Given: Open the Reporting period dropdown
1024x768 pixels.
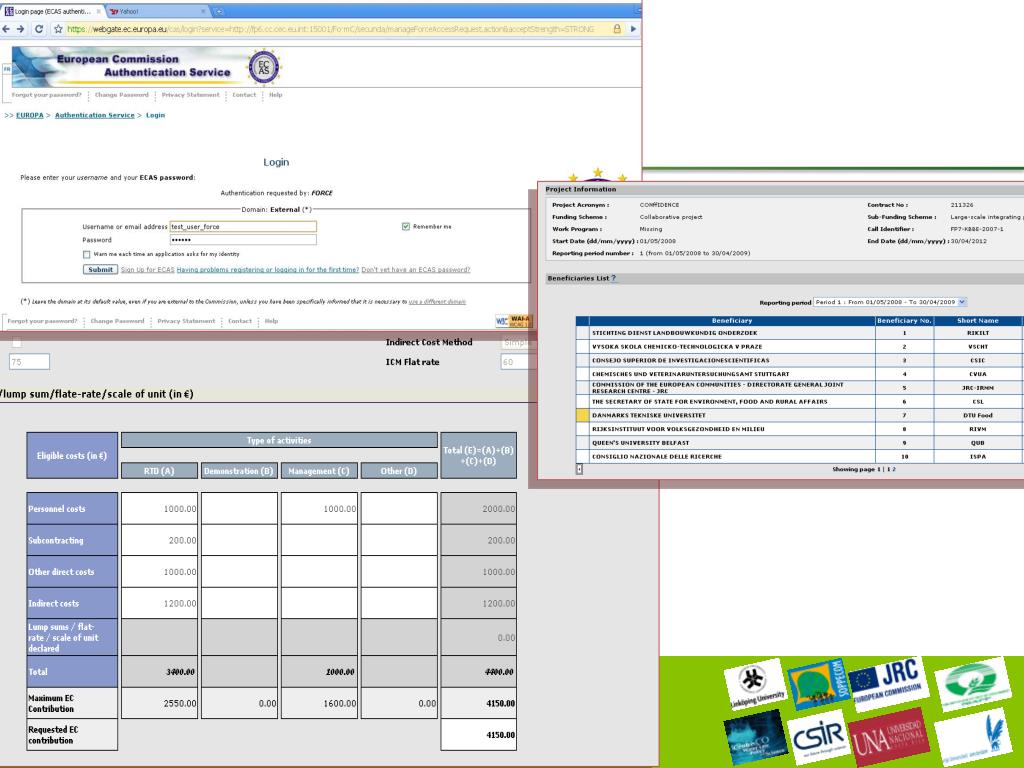Looking at the screenshot, I should (890, 302).
